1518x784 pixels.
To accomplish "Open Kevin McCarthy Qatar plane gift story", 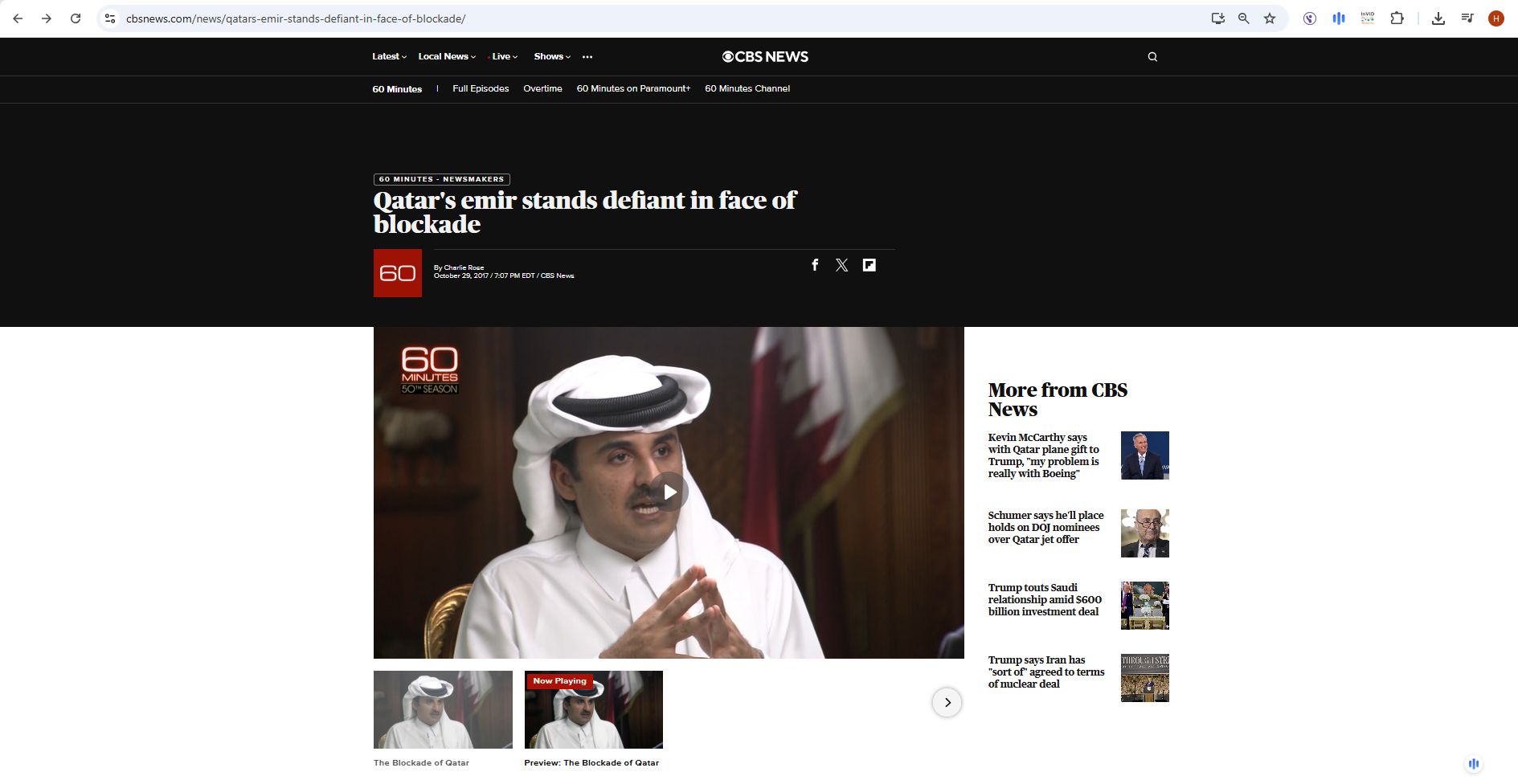I will coord(1044,455).
